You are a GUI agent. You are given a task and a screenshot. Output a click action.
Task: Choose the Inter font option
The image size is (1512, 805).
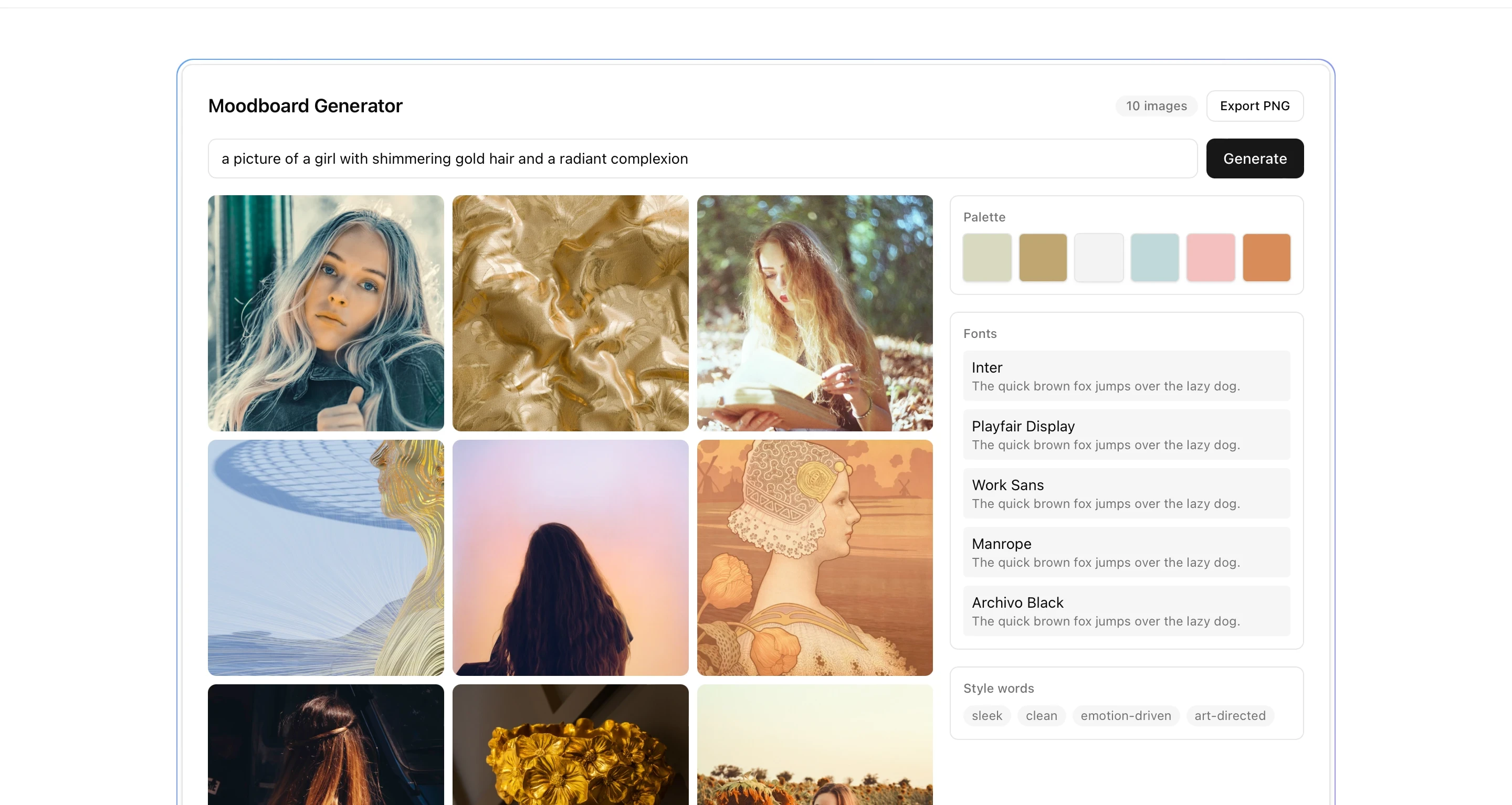[x=1126, y=376]
